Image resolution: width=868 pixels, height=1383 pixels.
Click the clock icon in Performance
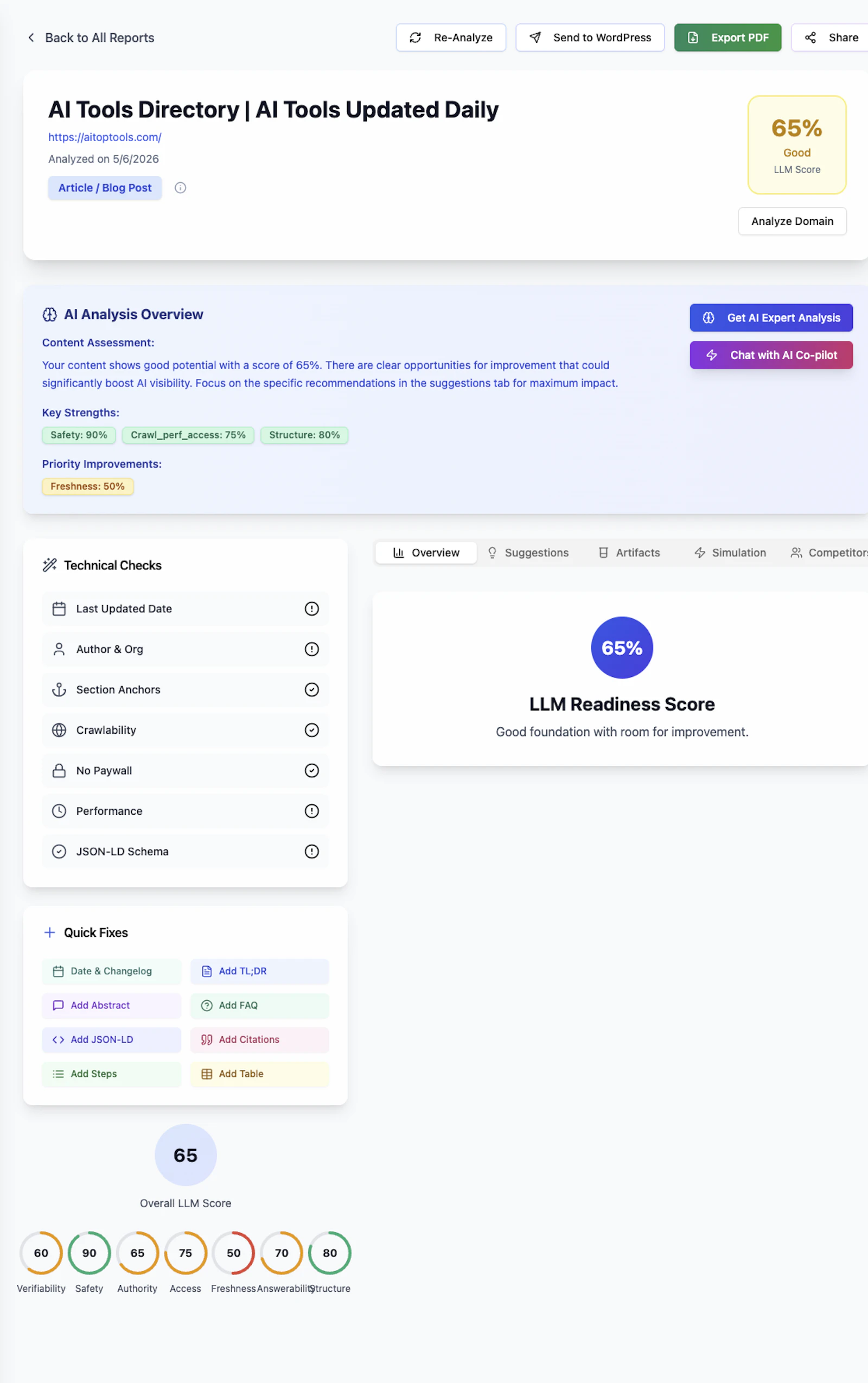point(59,811)
